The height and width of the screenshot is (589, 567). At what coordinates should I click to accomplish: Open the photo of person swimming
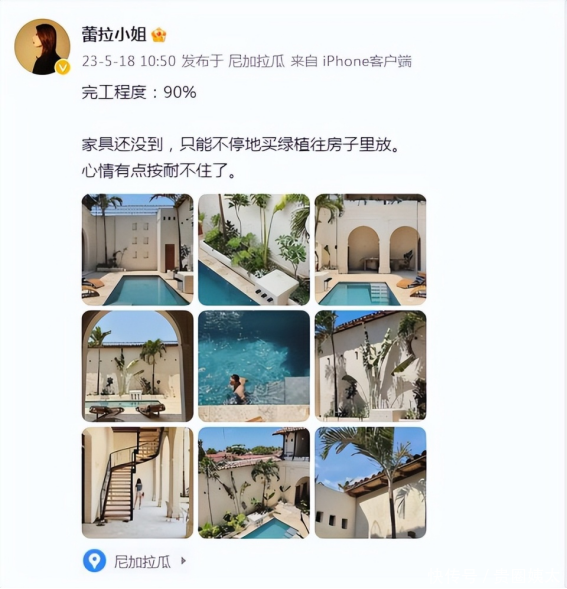tap(254, 366)
